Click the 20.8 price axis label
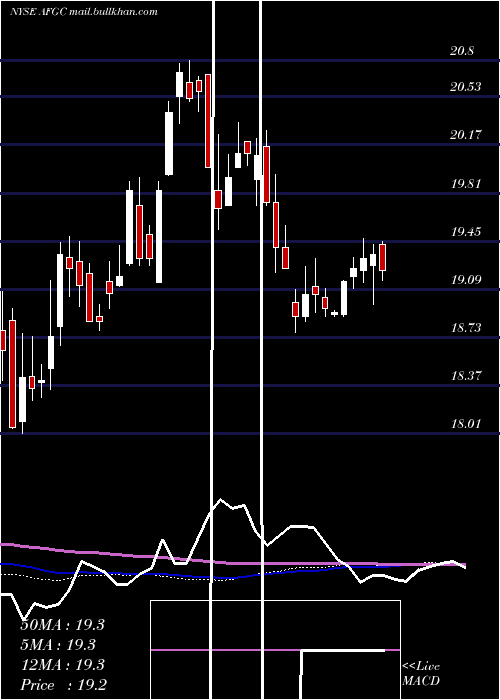 click(x=462, y=51)
